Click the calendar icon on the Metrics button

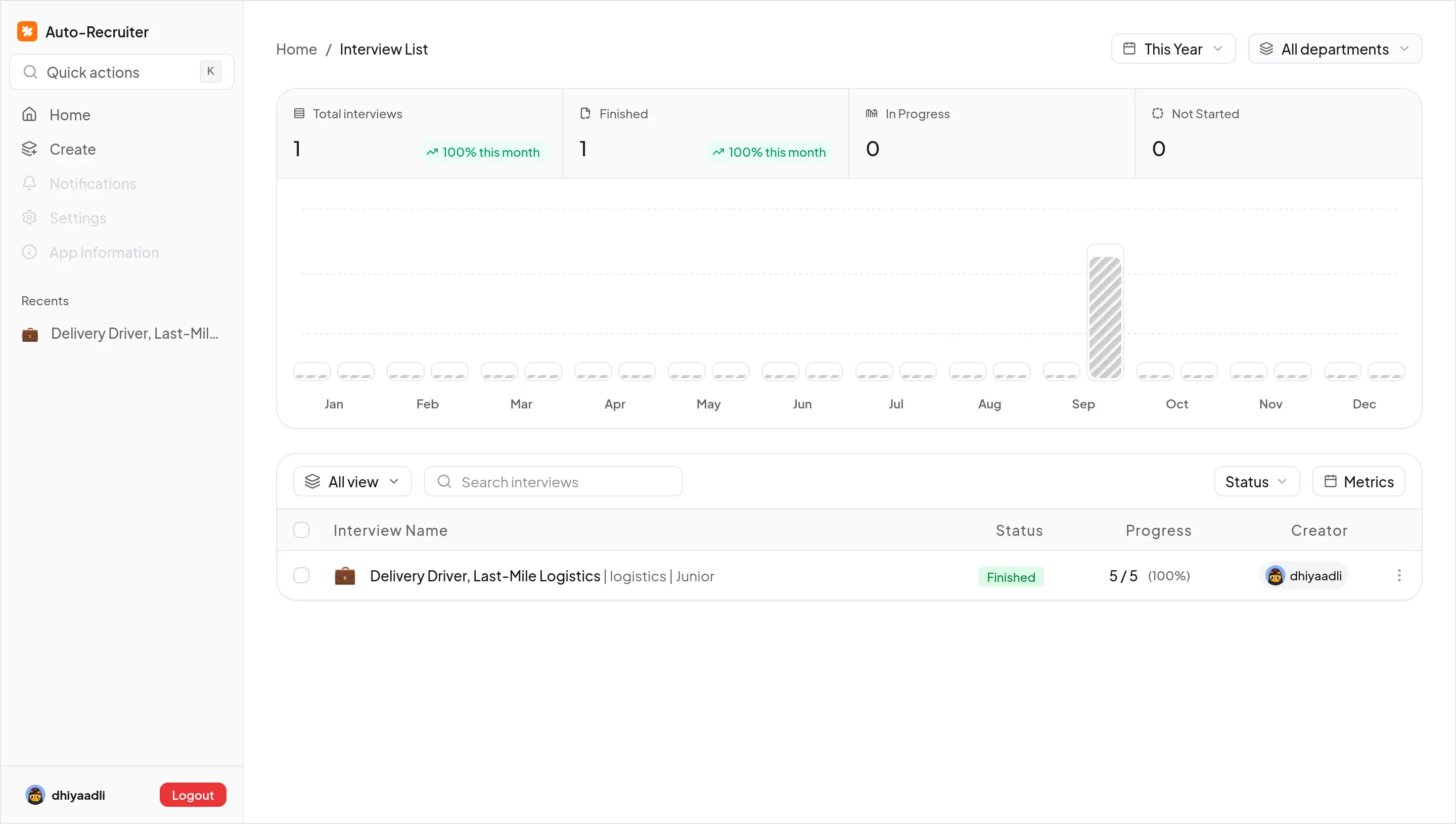1331,481
